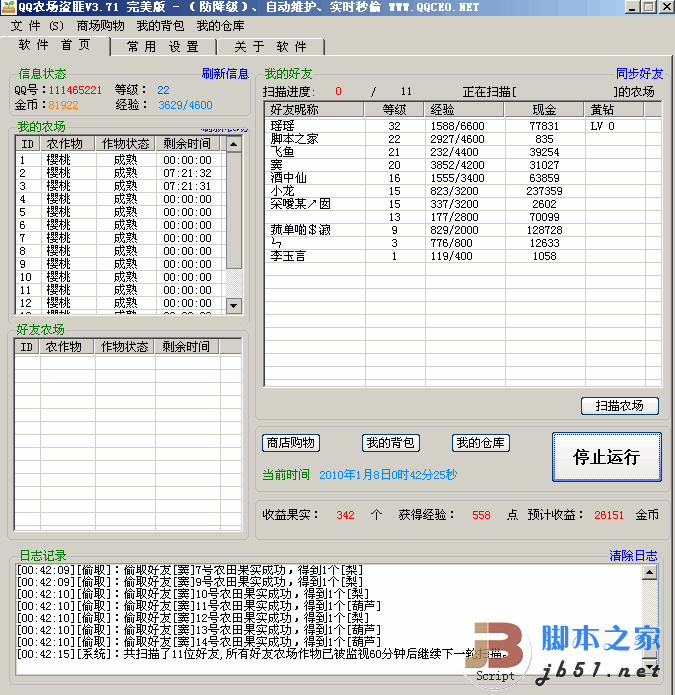Screen dimensions: 675x695
Task: Click the 现金 column header in friends list
Action: pos(544,110)
